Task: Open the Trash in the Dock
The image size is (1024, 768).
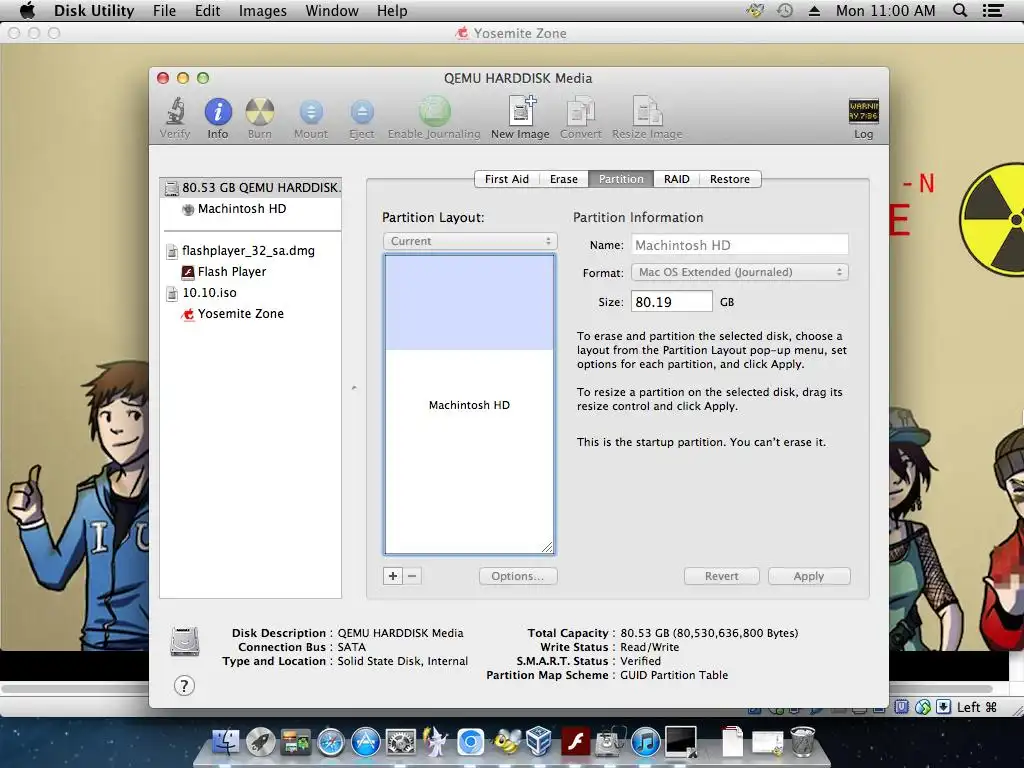Action: click(x=803, y=742)
